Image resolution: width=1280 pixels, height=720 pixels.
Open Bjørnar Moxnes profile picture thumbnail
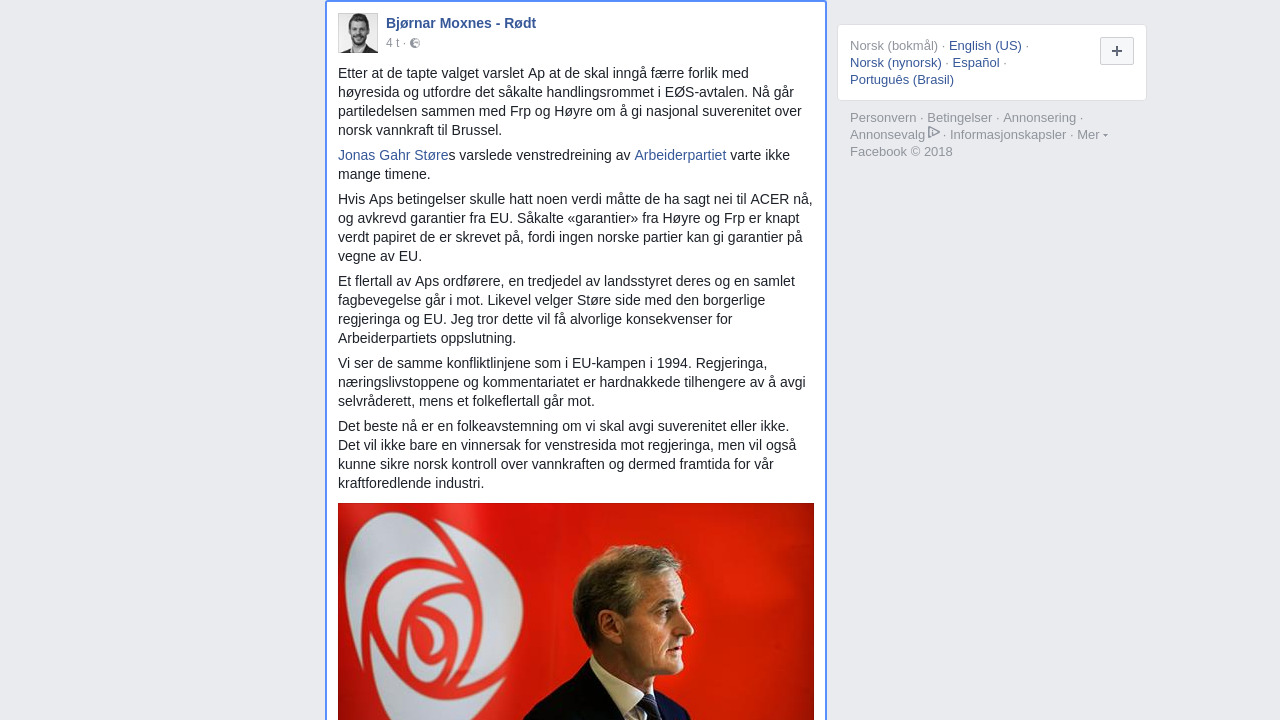tap(358, 33)
